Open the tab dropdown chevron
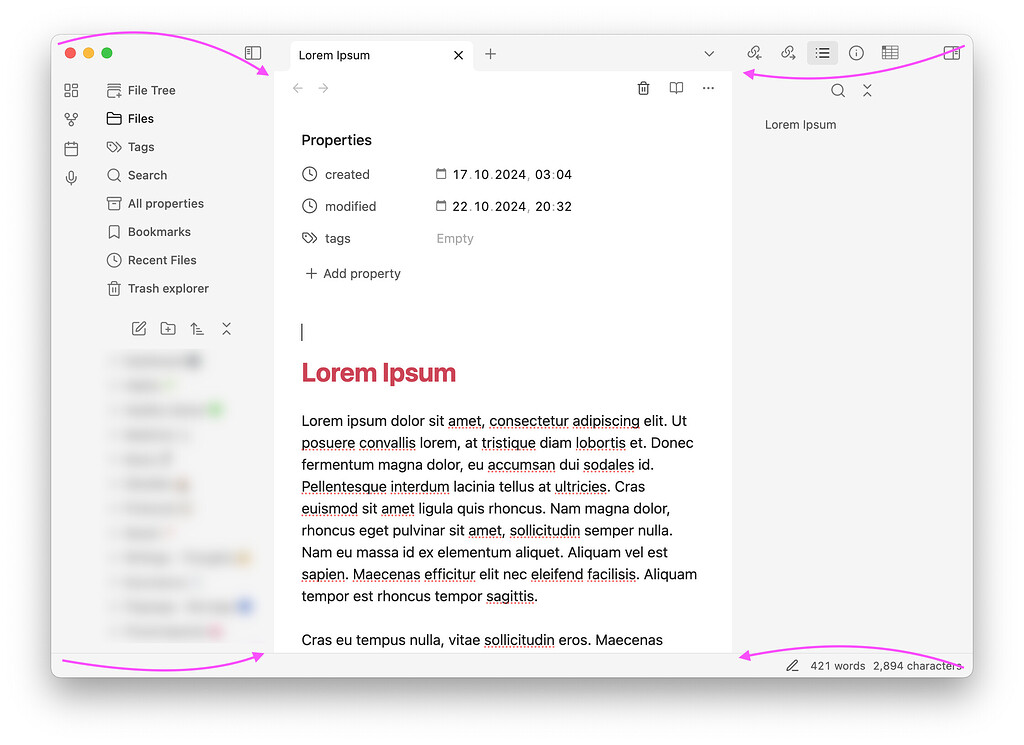 pos(709,54)
